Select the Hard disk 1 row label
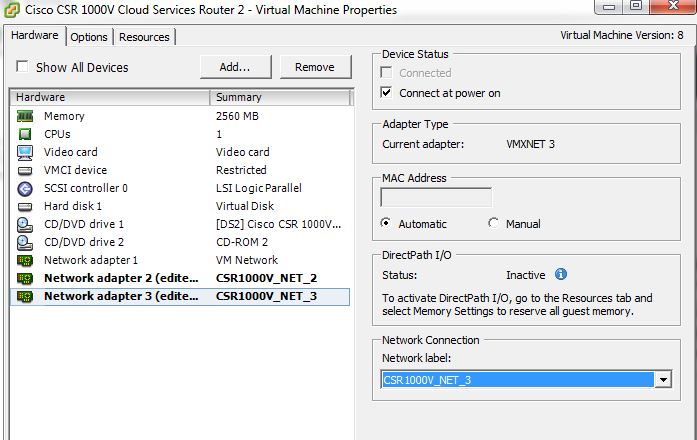This screenshot has height=440, width=697. tap(73, 207)
